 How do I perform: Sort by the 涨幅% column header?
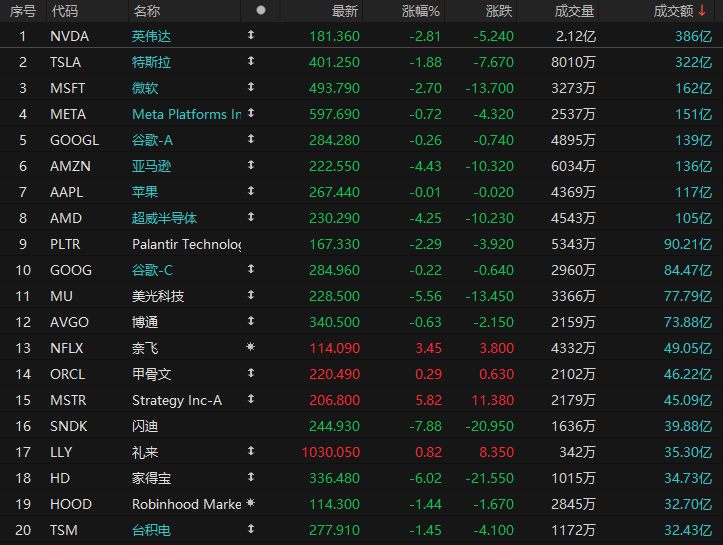coord(421,11)
